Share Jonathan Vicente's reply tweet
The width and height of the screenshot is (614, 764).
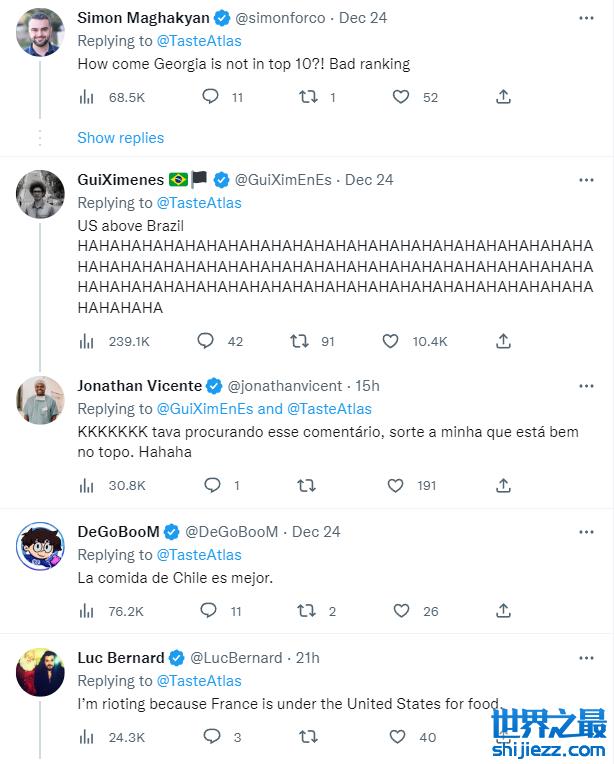point(504,485)
